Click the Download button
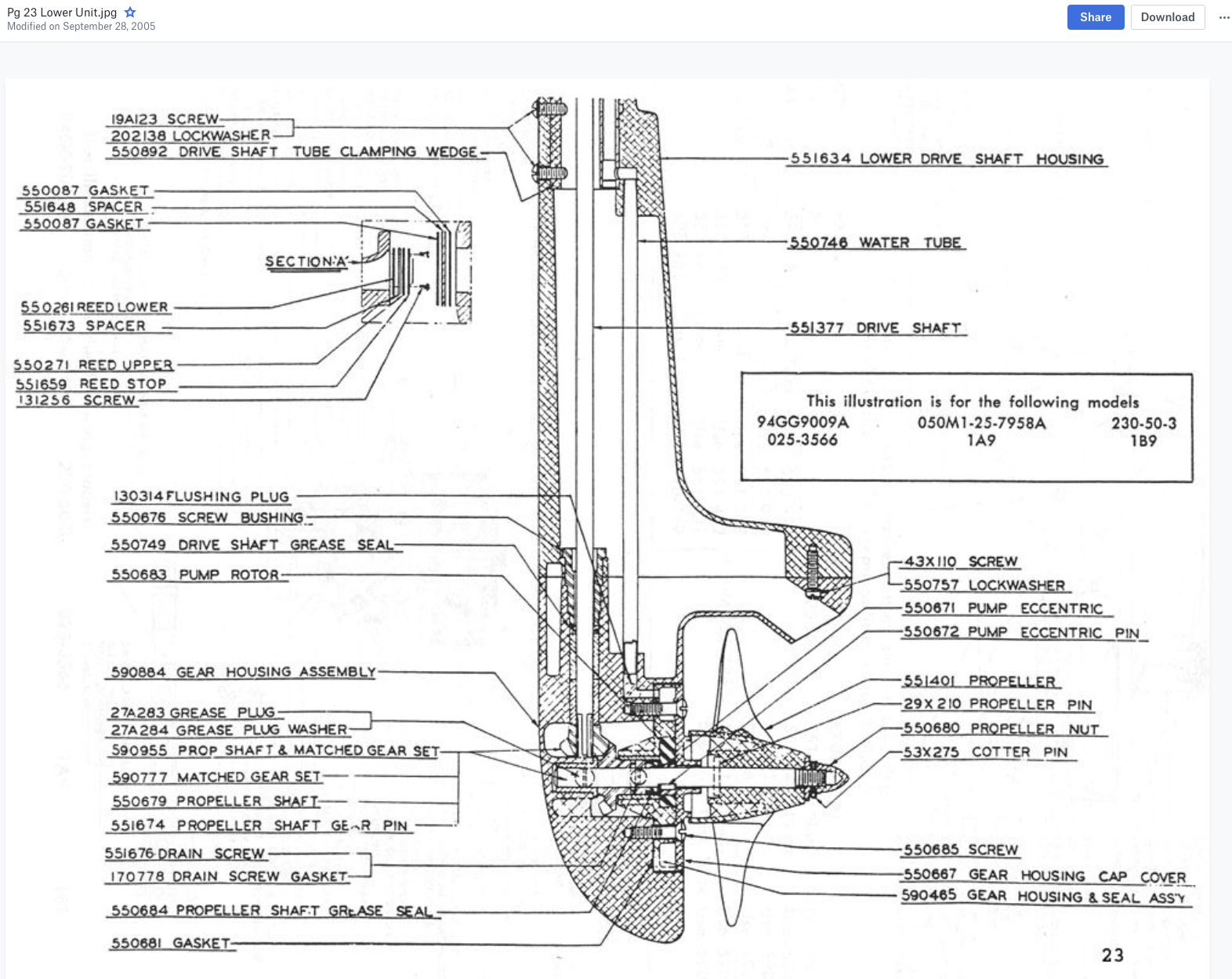Screen dimensions: 1232x979 [x=1168, y=17]
